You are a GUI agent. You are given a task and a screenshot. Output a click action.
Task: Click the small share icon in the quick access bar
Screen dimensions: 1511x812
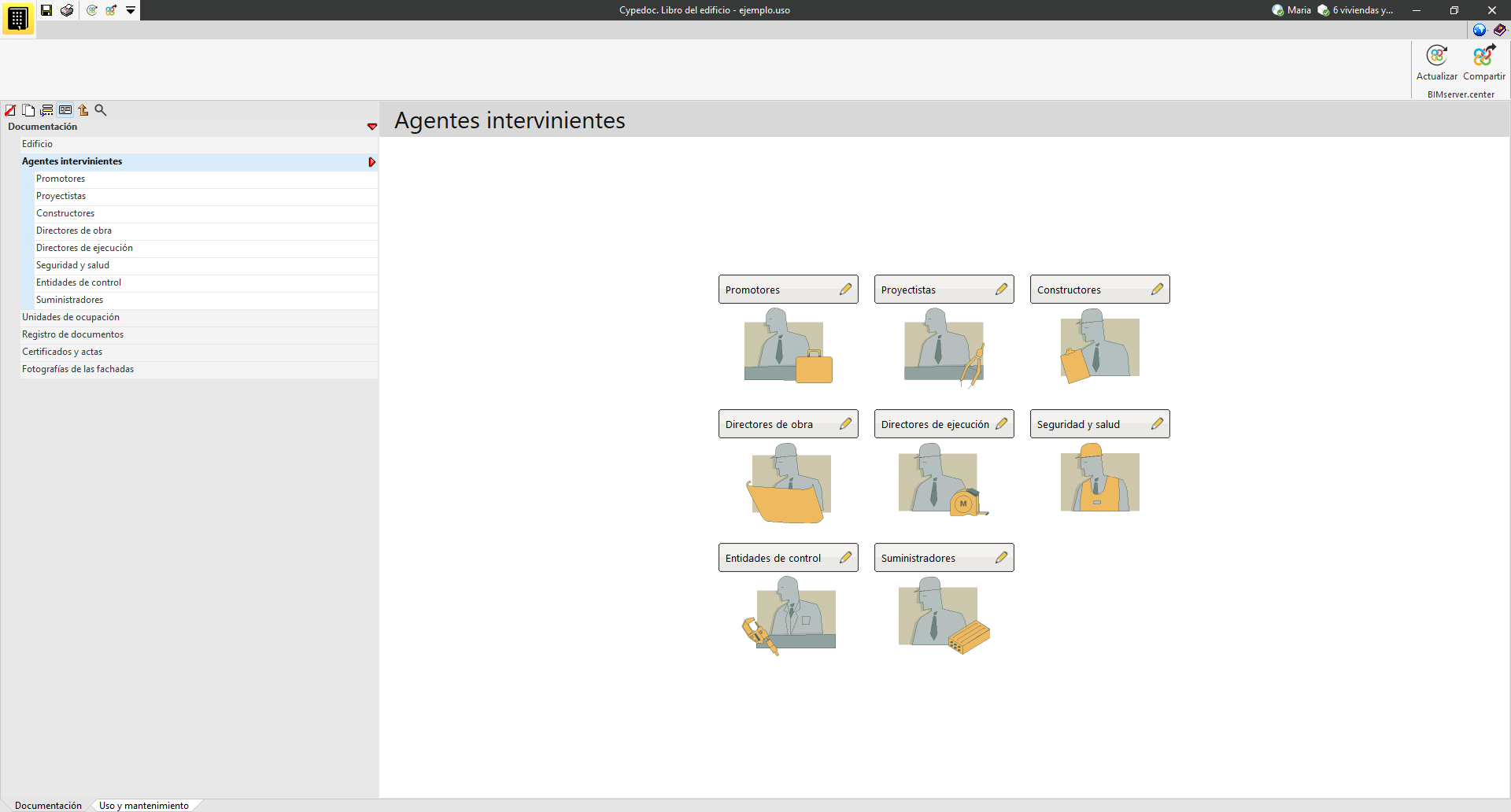pyautogui.click(x=111, y=10)
